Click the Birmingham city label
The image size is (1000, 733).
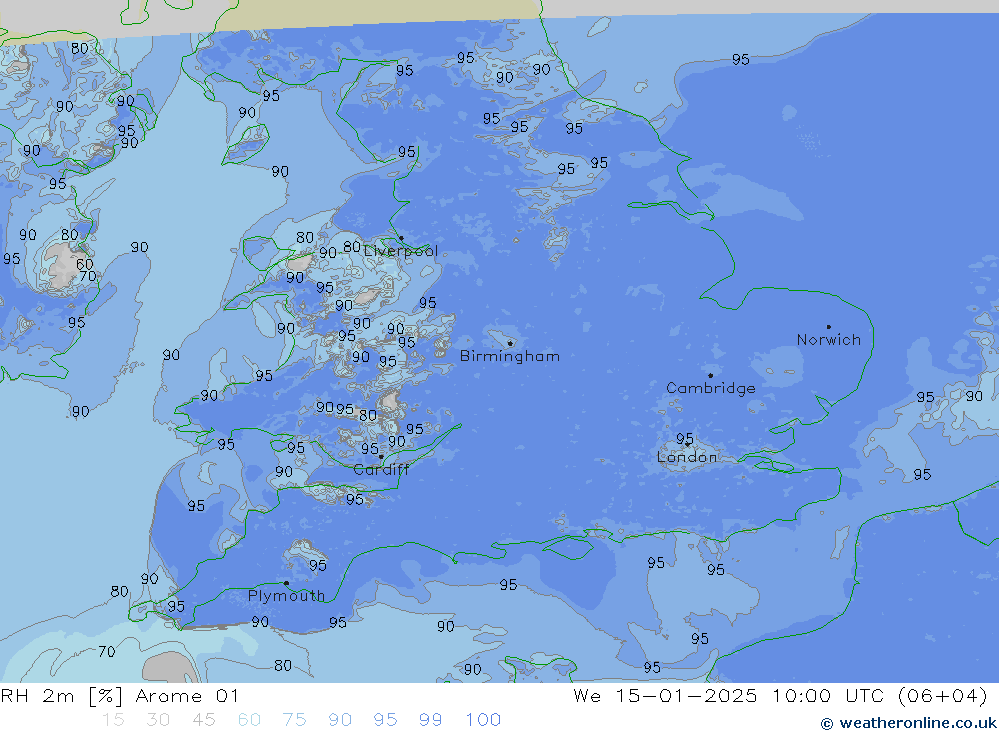coord(510,357)
